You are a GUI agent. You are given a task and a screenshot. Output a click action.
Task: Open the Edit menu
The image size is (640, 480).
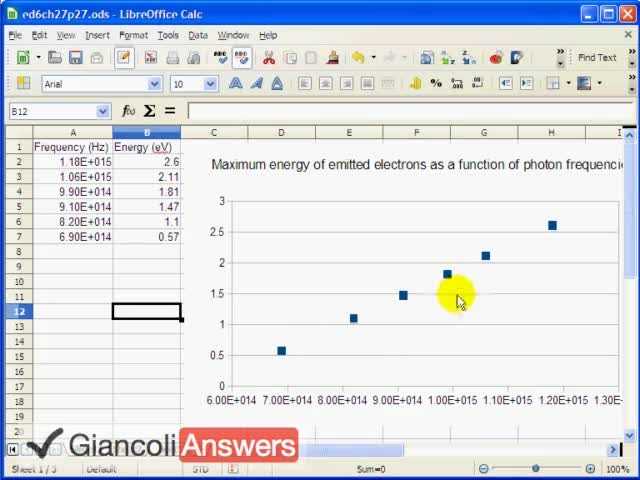[x=39, y=36]
